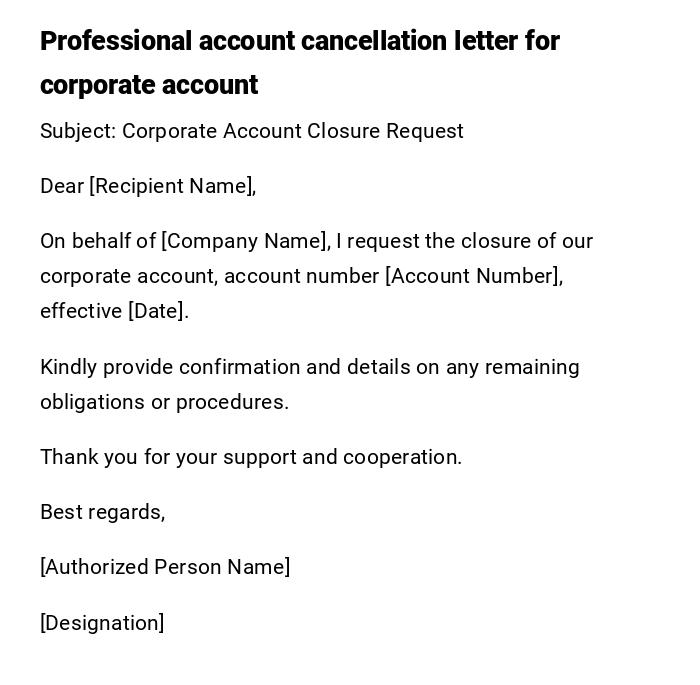
Task: Click the [Recipient Name] placeholder
Action: [x=172, y=186]
